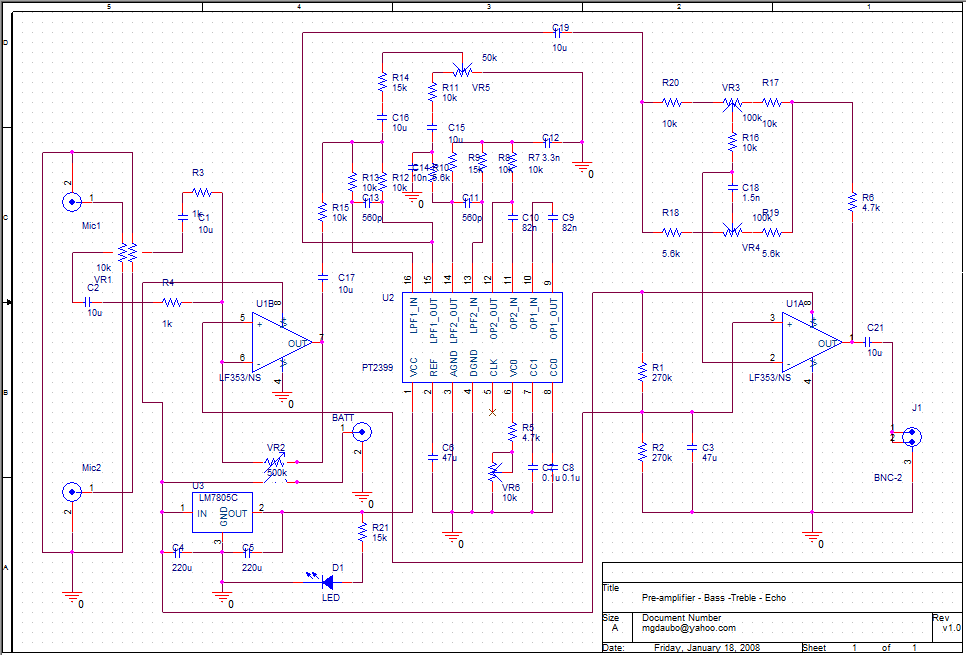This screenshot has width=966, height=655.
Task: Select the R16 10k resistor symbol
Action: coord(732,142)
